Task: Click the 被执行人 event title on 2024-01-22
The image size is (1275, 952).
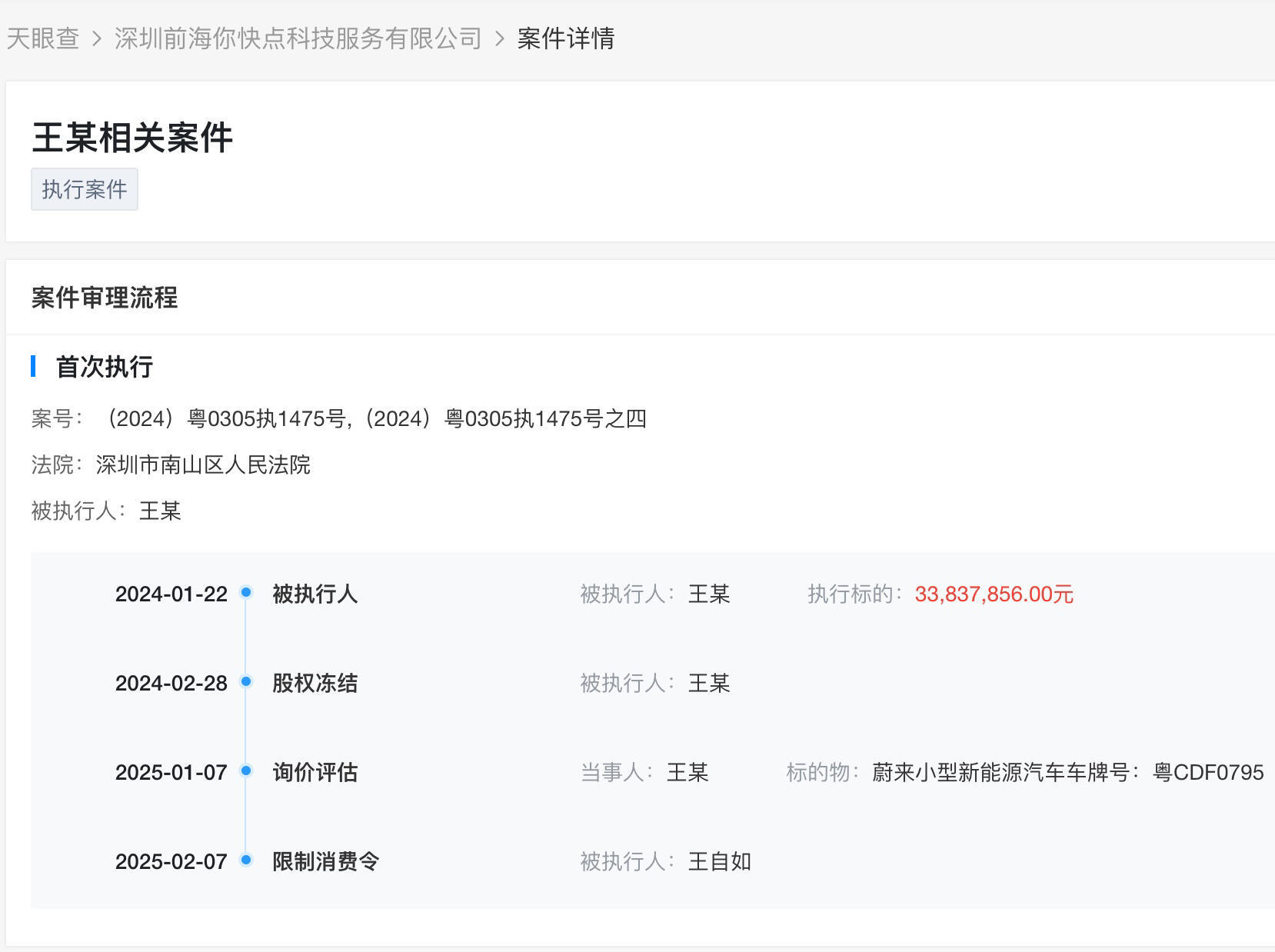Action: click(315, 594)
